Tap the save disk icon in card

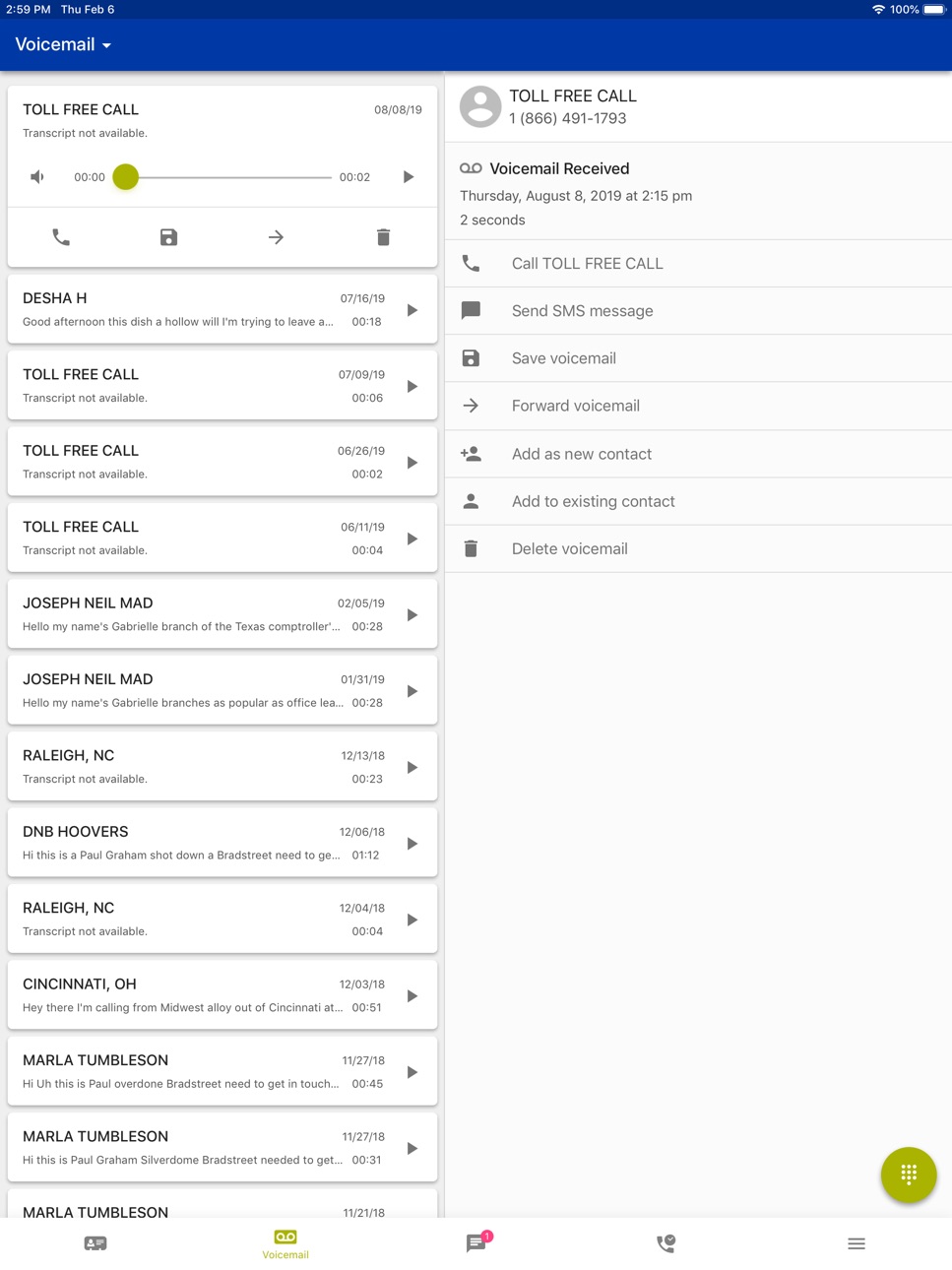point(168,237)
